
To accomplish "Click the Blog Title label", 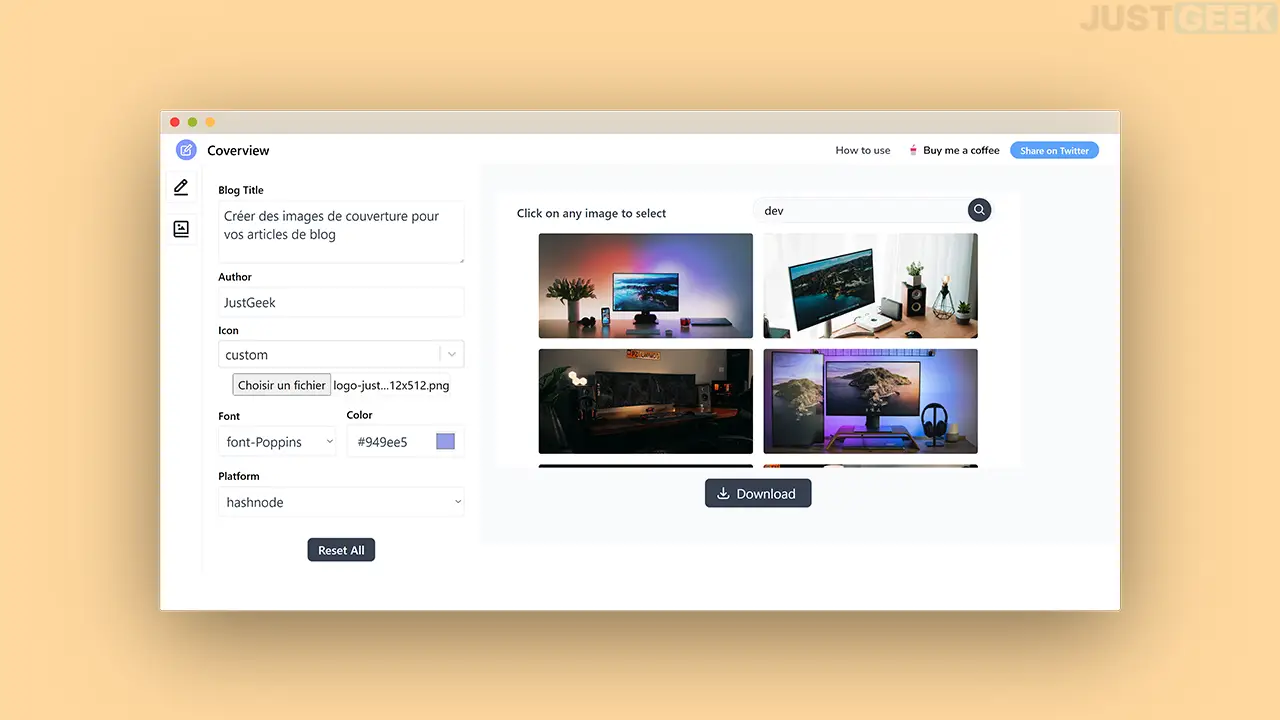I will [241, 190].
